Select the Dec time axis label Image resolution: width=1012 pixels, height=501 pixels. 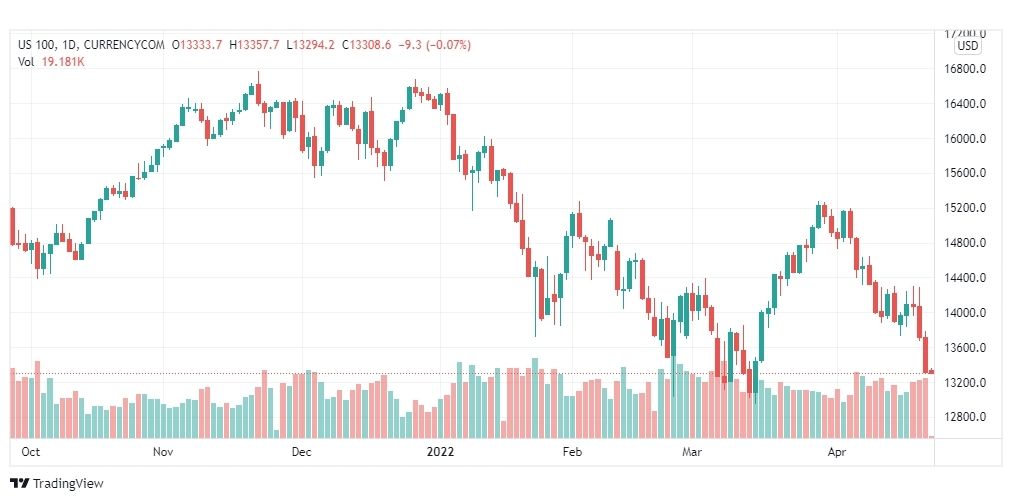tap(301, 451)
